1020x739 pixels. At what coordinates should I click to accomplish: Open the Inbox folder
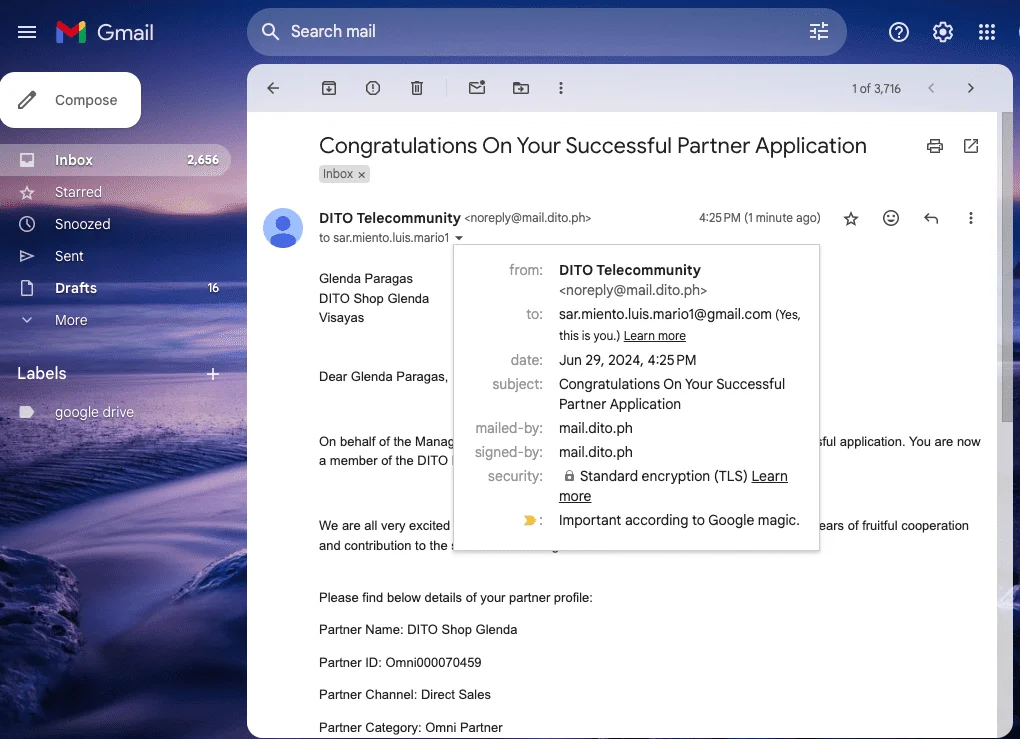(115, 160)
